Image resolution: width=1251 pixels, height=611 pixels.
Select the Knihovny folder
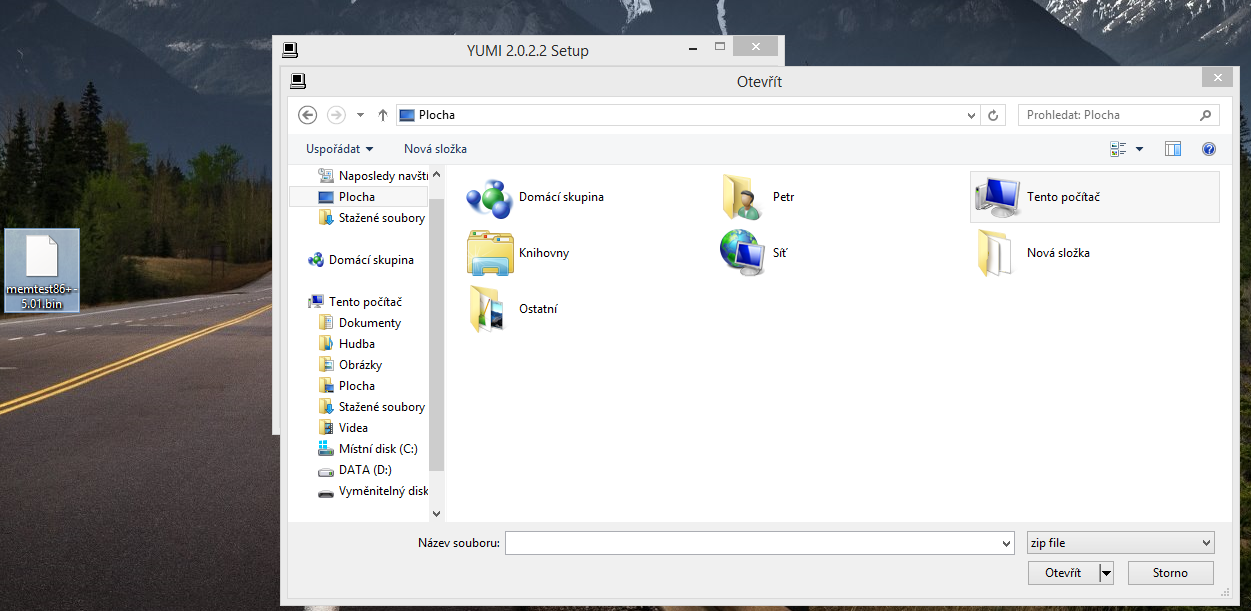[519, 253]
